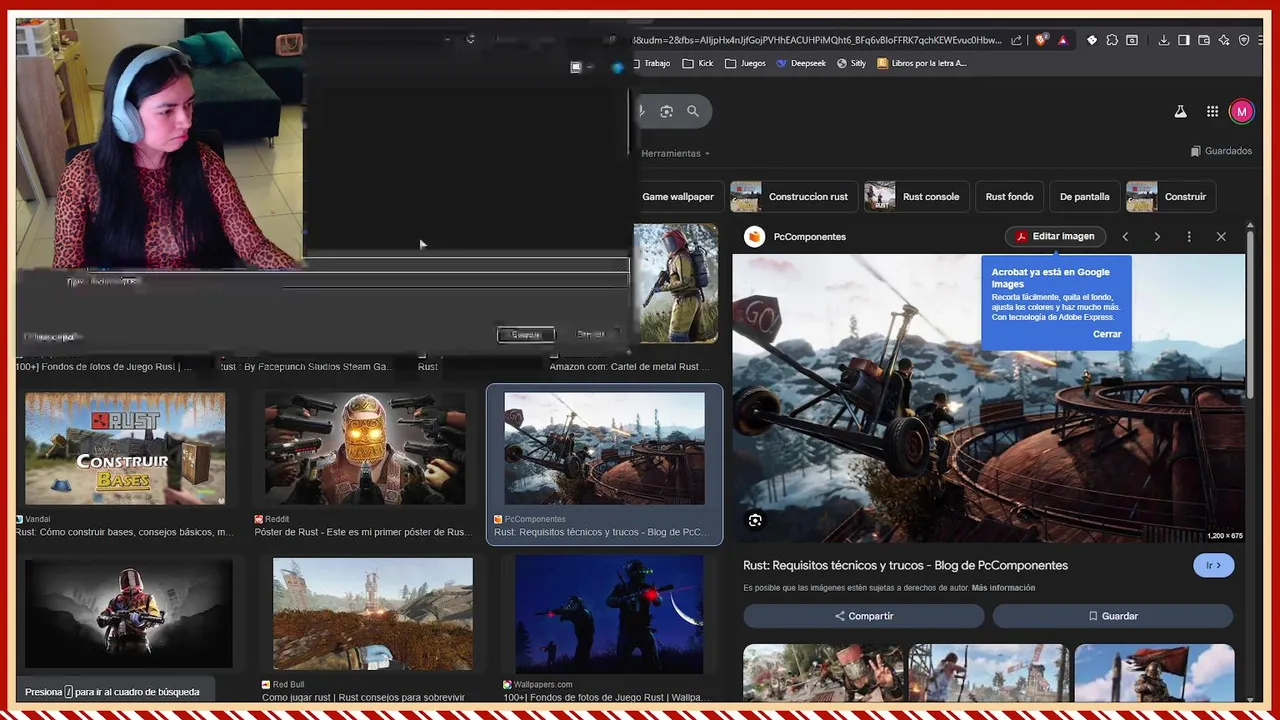Go to the next image in the preview panel
The width and height of the screenshot is (1280, 720).
pos(1157,237)
